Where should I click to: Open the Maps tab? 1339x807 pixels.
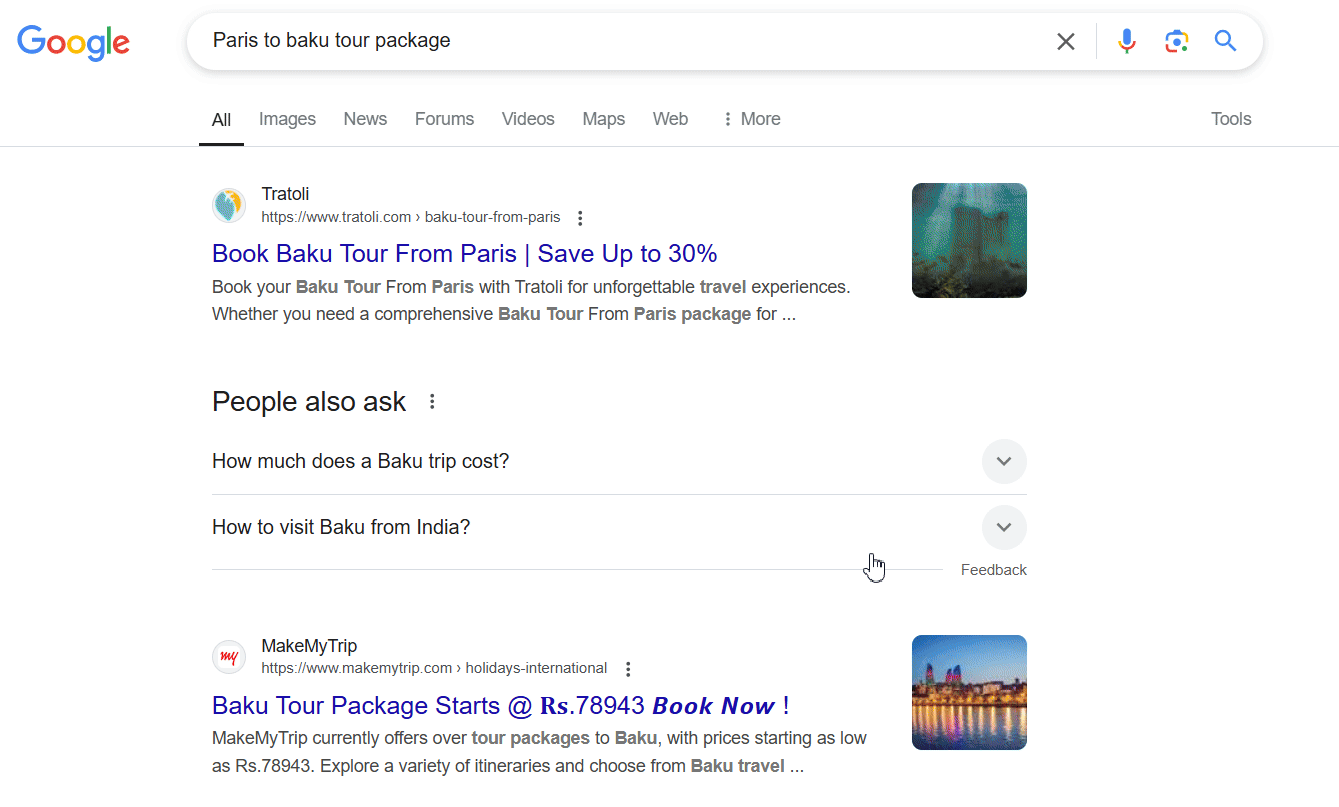[x=603, y=119]
